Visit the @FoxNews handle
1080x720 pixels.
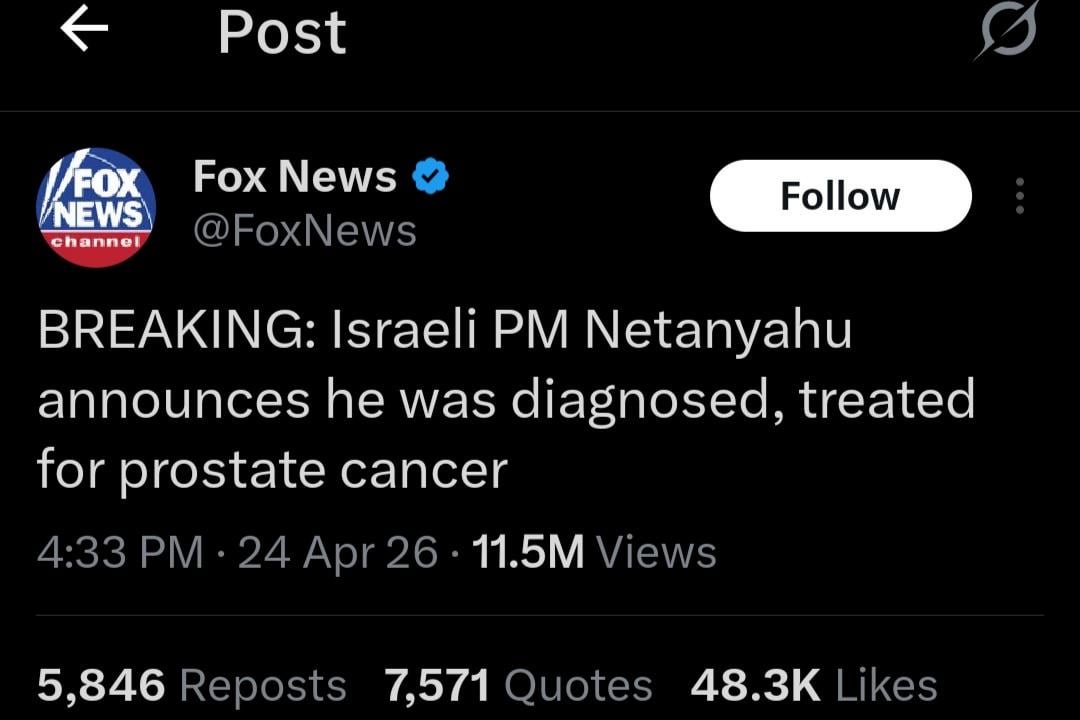tap(304, 231)
